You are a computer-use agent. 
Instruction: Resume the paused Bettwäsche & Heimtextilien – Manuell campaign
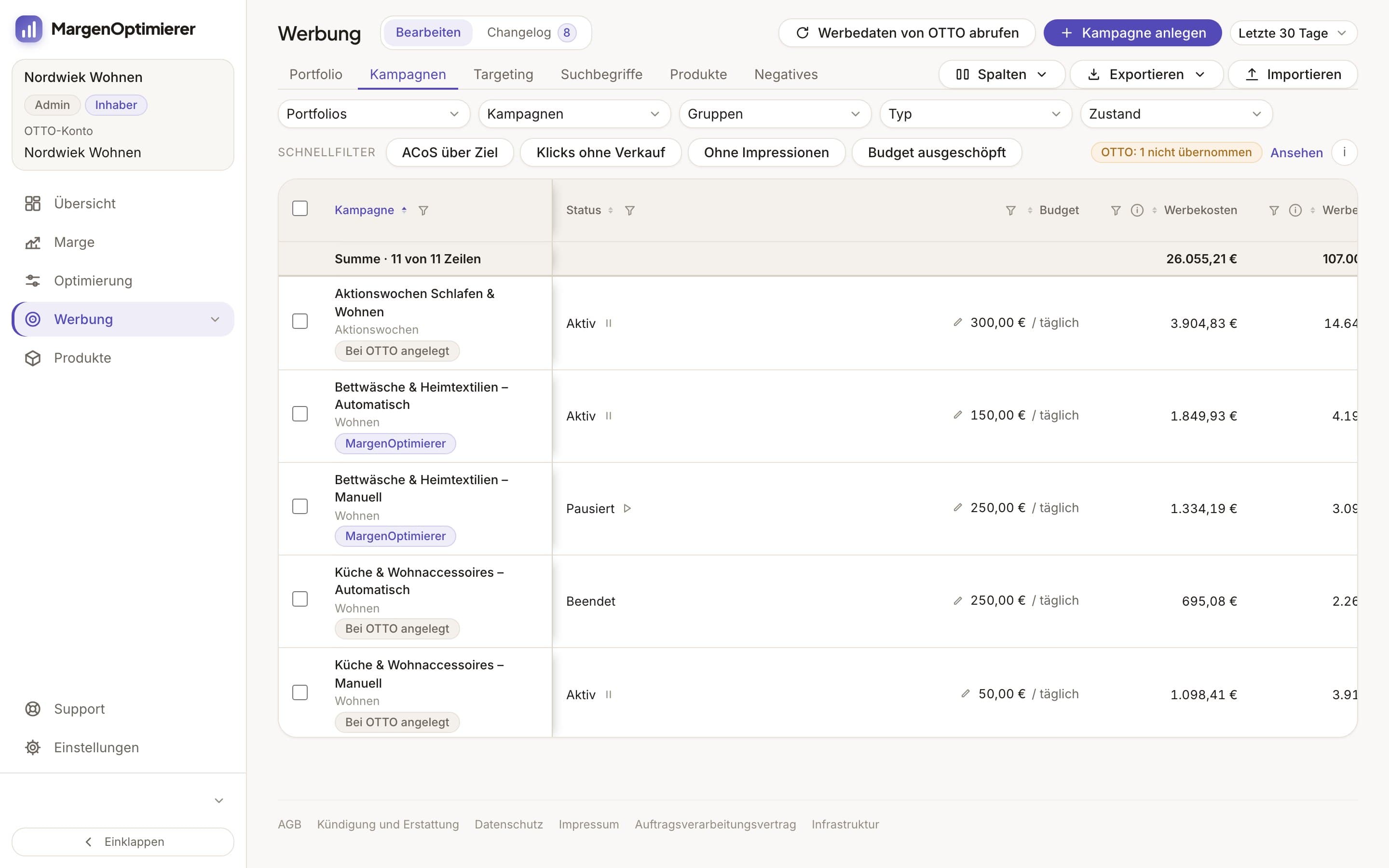click(627, 509)
